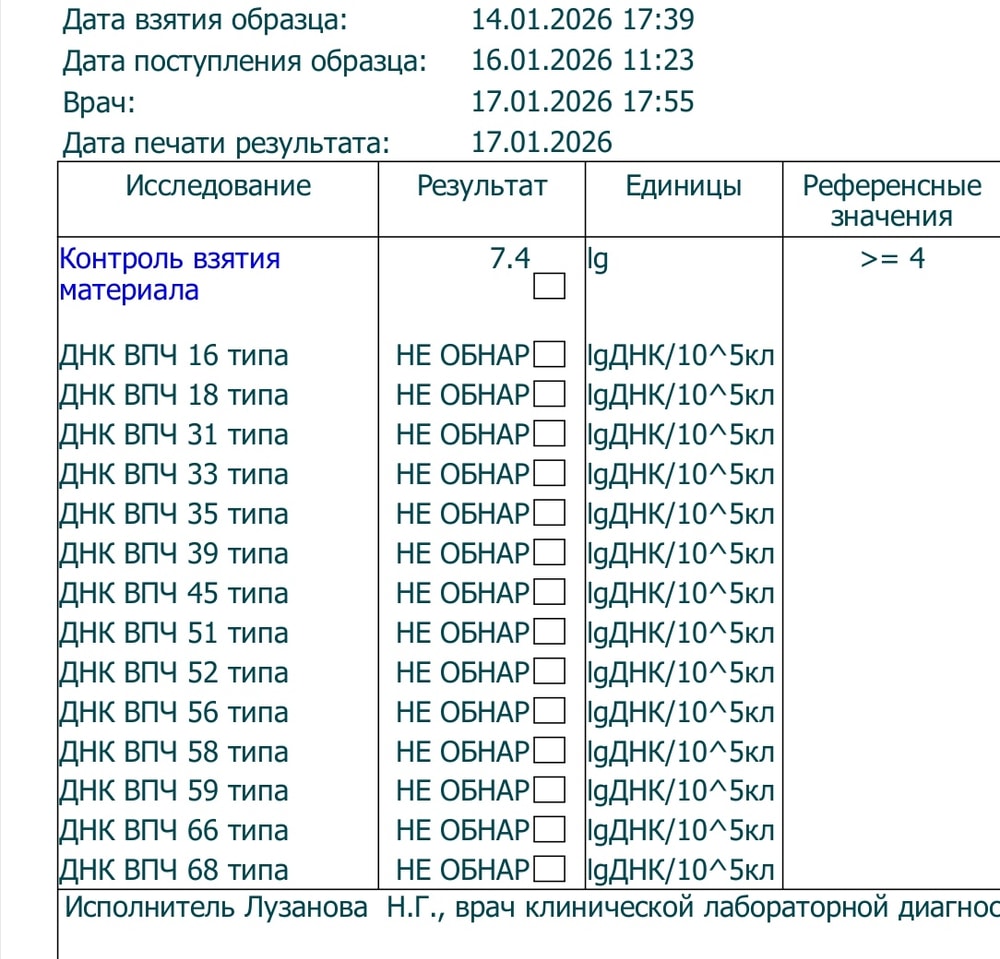Click the sample collection date 14.01.2026 17:39
Screen dimensions: 1000x959
point(582,19)
